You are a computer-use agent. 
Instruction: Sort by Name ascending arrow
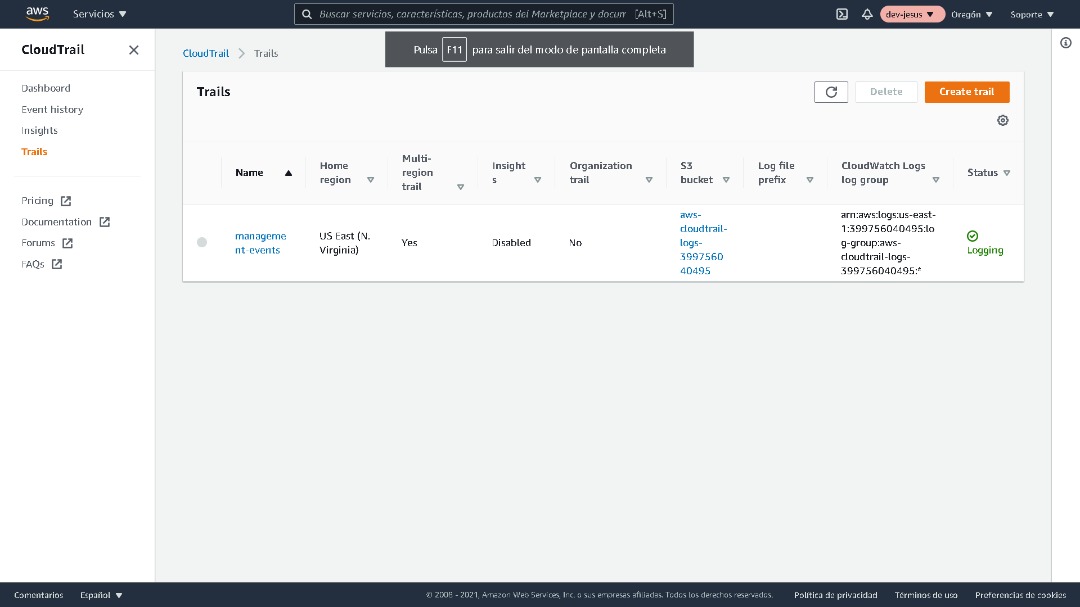[x=289, y=173]
